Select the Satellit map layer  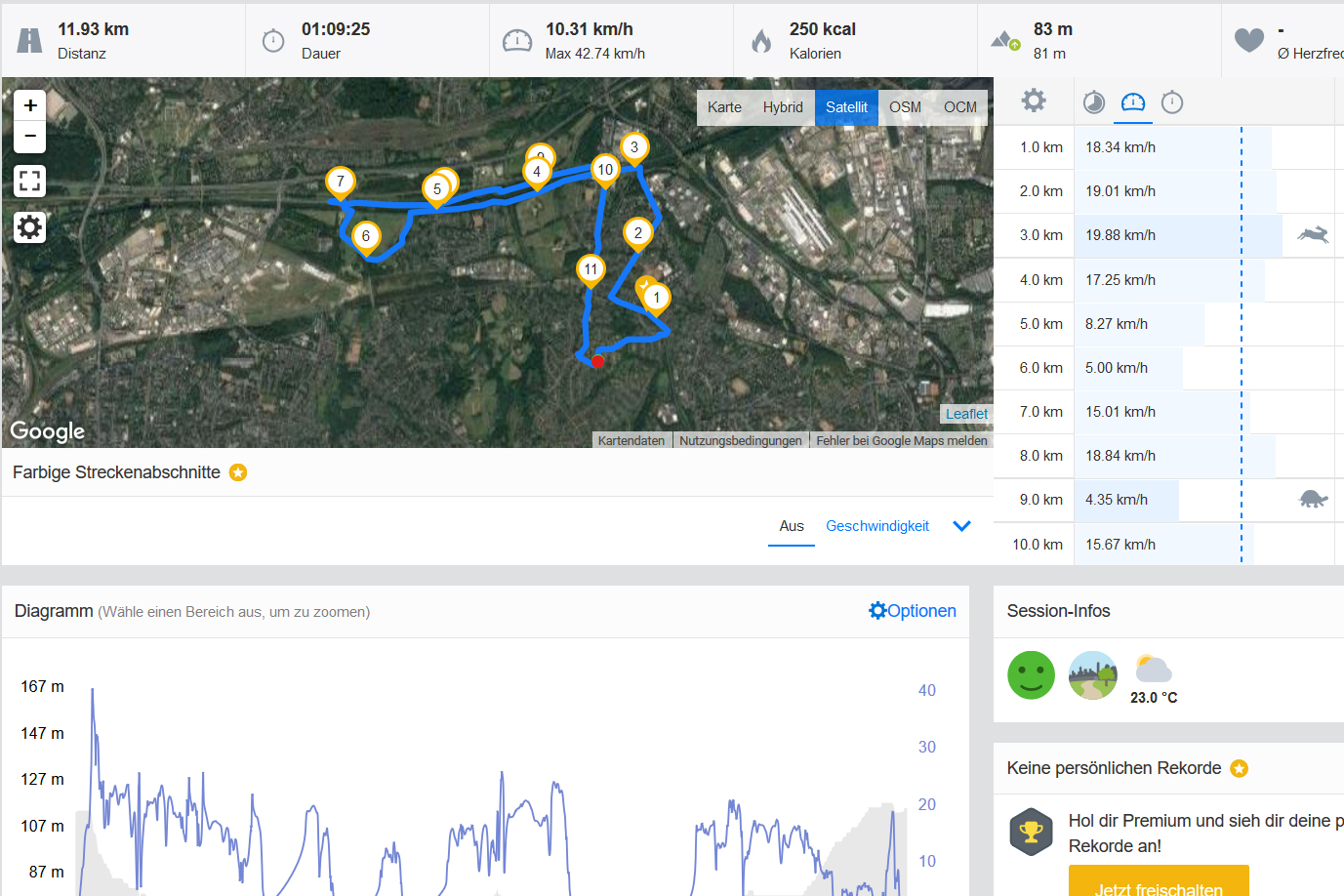click(846, 107)
